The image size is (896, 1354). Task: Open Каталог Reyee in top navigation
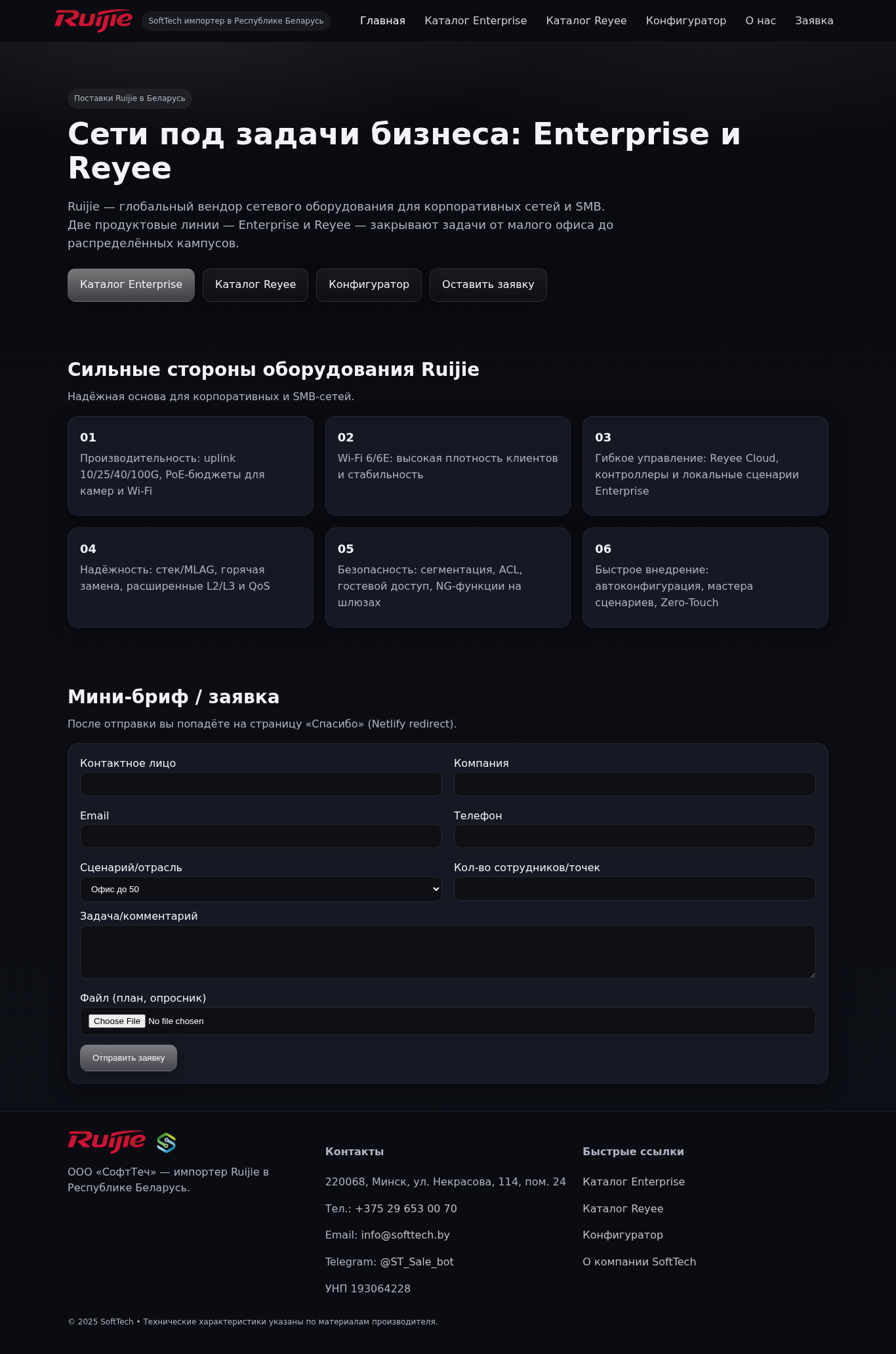tap(586, 21)
